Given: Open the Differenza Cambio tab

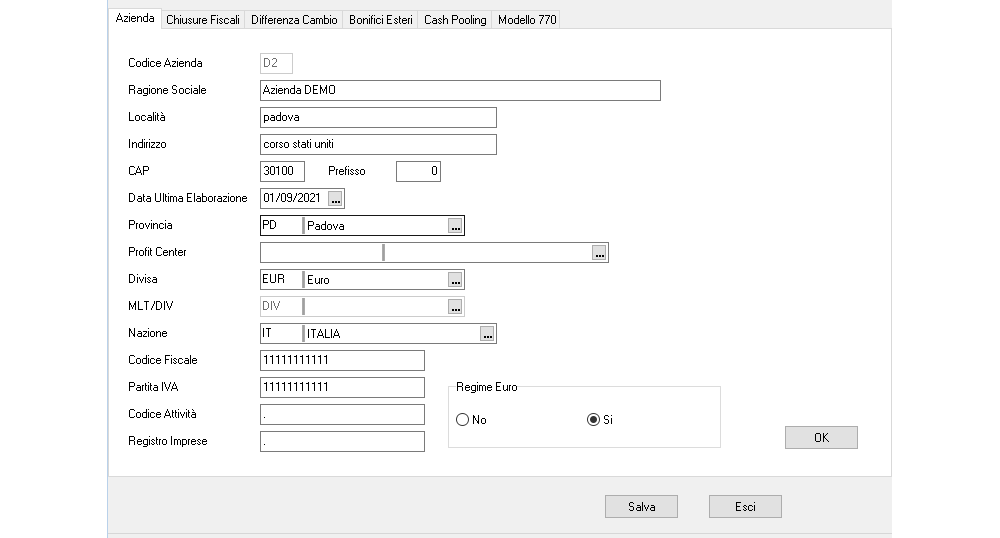Looking at the screenshot, I should pos(294,20).
